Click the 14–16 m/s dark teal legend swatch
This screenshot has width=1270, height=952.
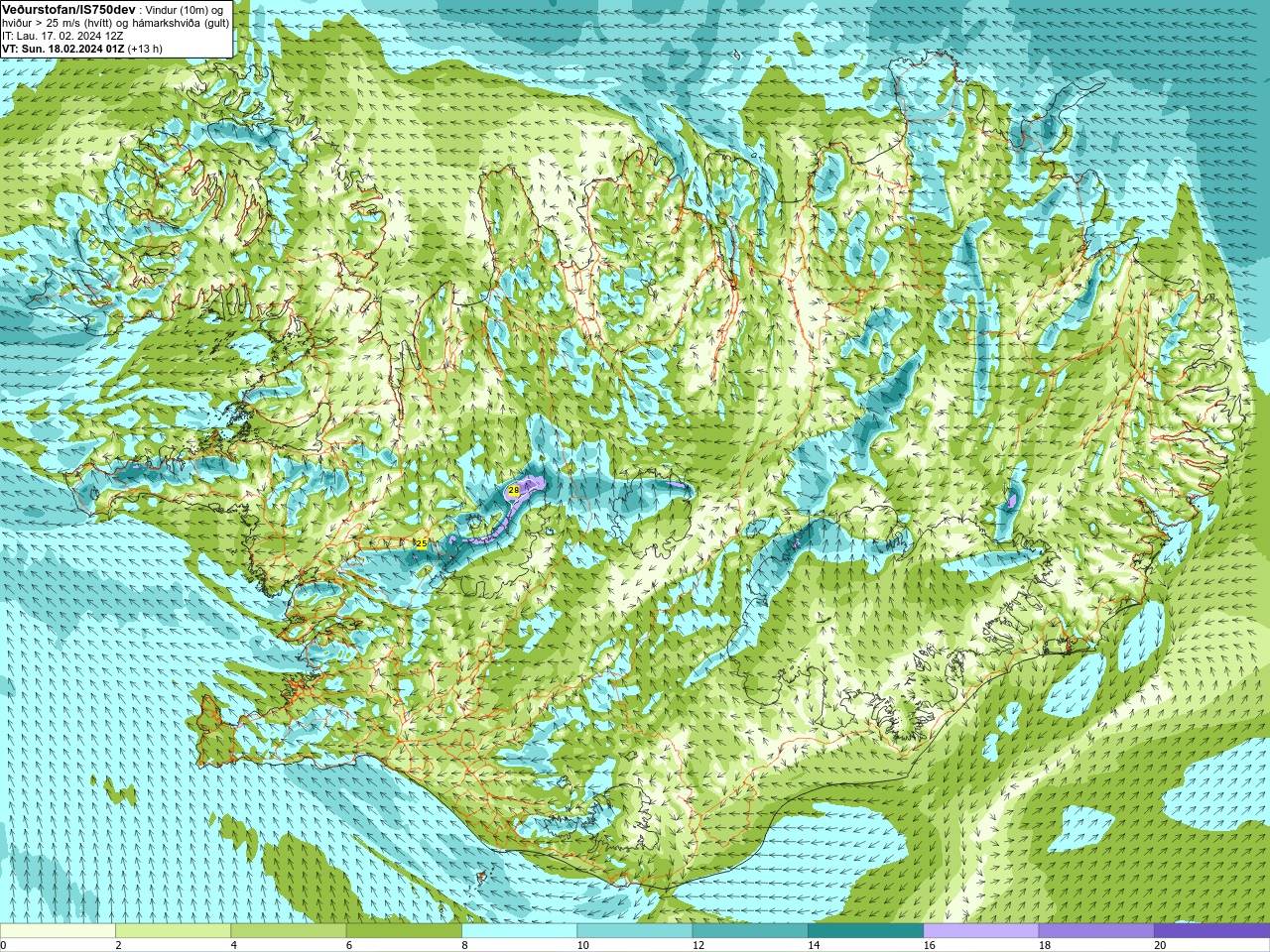click(865, 931)
